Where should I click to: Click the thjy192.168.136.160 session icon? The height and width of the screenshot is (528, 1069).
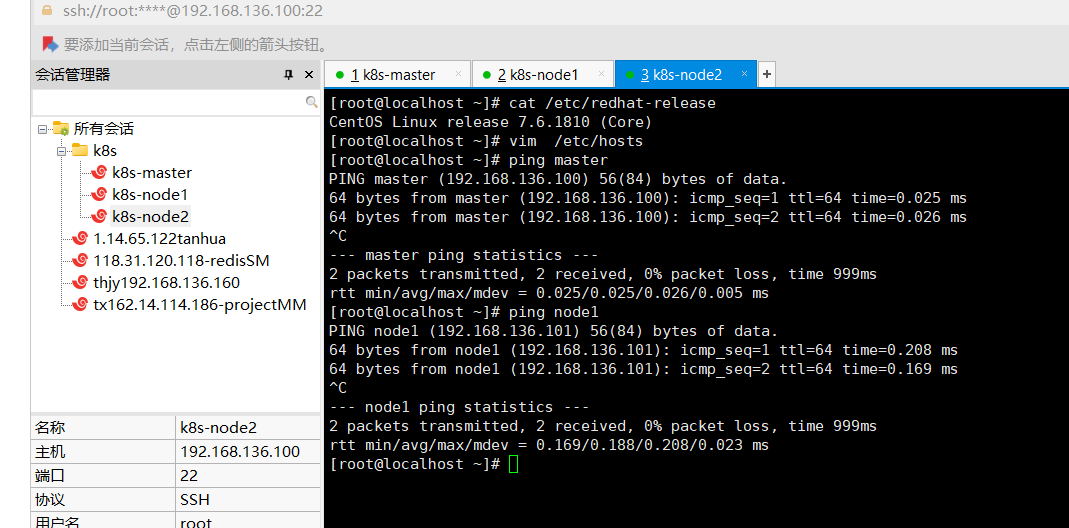click(x=80, y=282)
